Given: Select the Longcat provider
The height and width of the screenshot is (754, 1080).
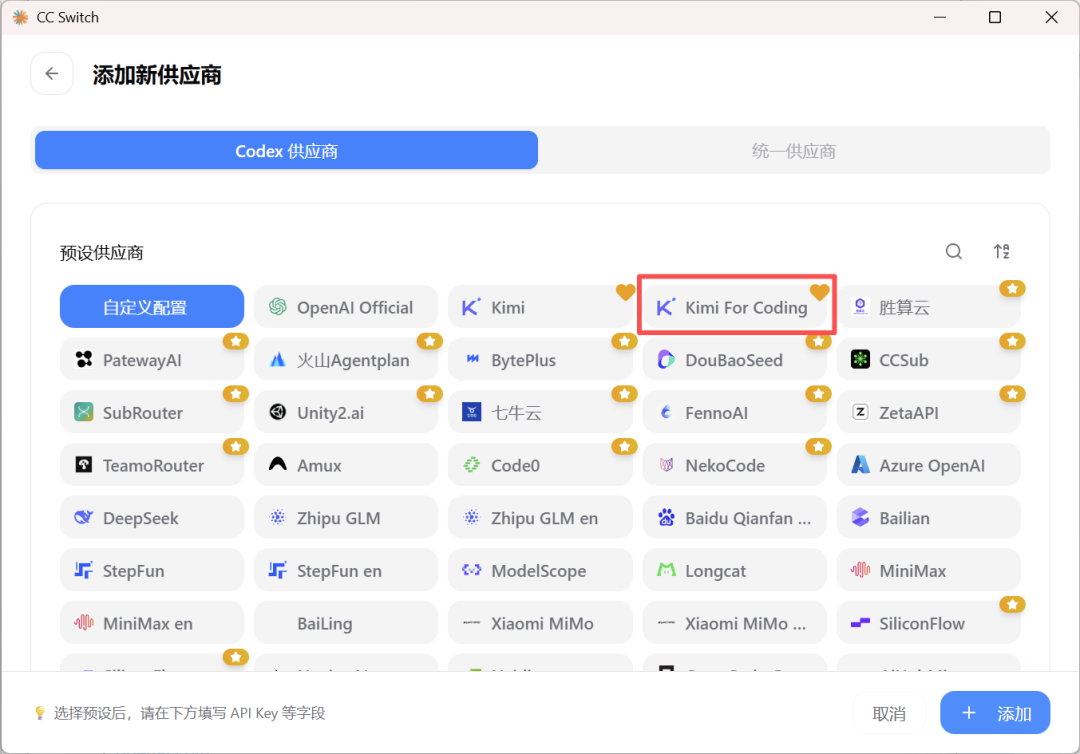Looking at the screenshot, I should pyautogui.click(x=734, y=570).
